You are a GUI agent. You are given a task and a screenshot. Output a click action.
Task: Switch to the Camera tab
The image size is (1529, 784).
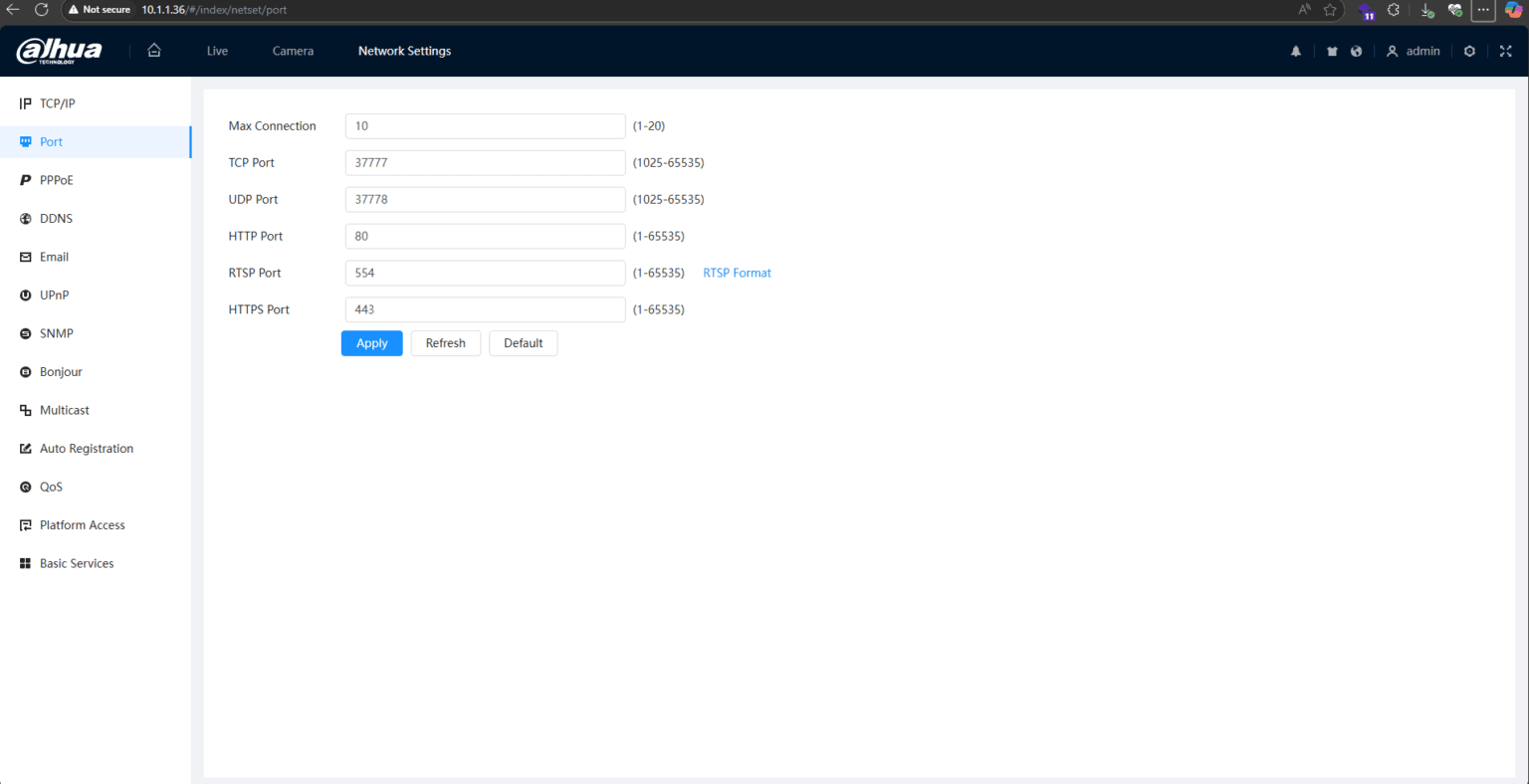[293, 52]
